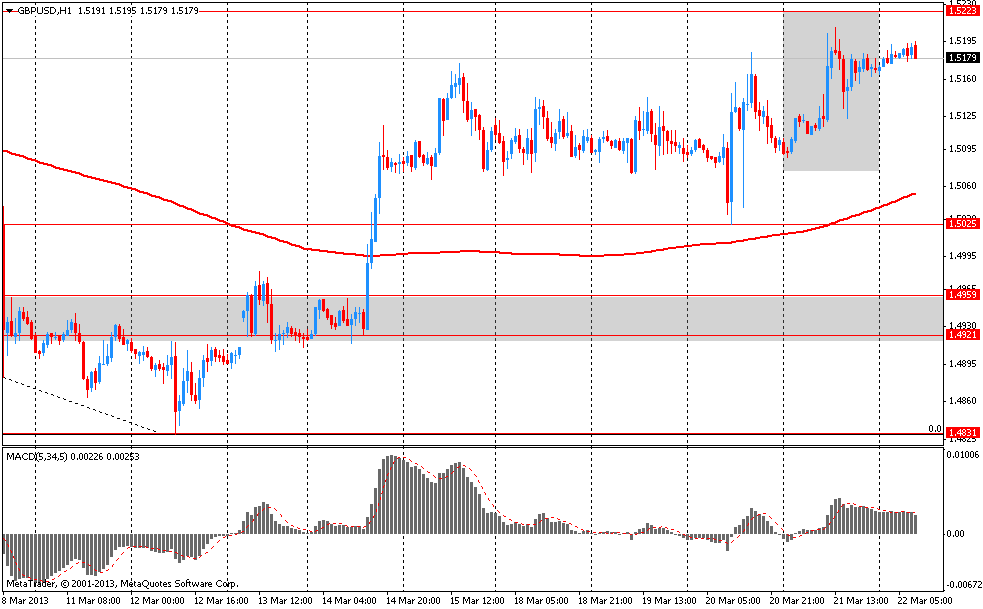Click the 1.4895 value on price scale
Image resolution: width=983 pixels, height=609 pixels.
coord(963,364)
